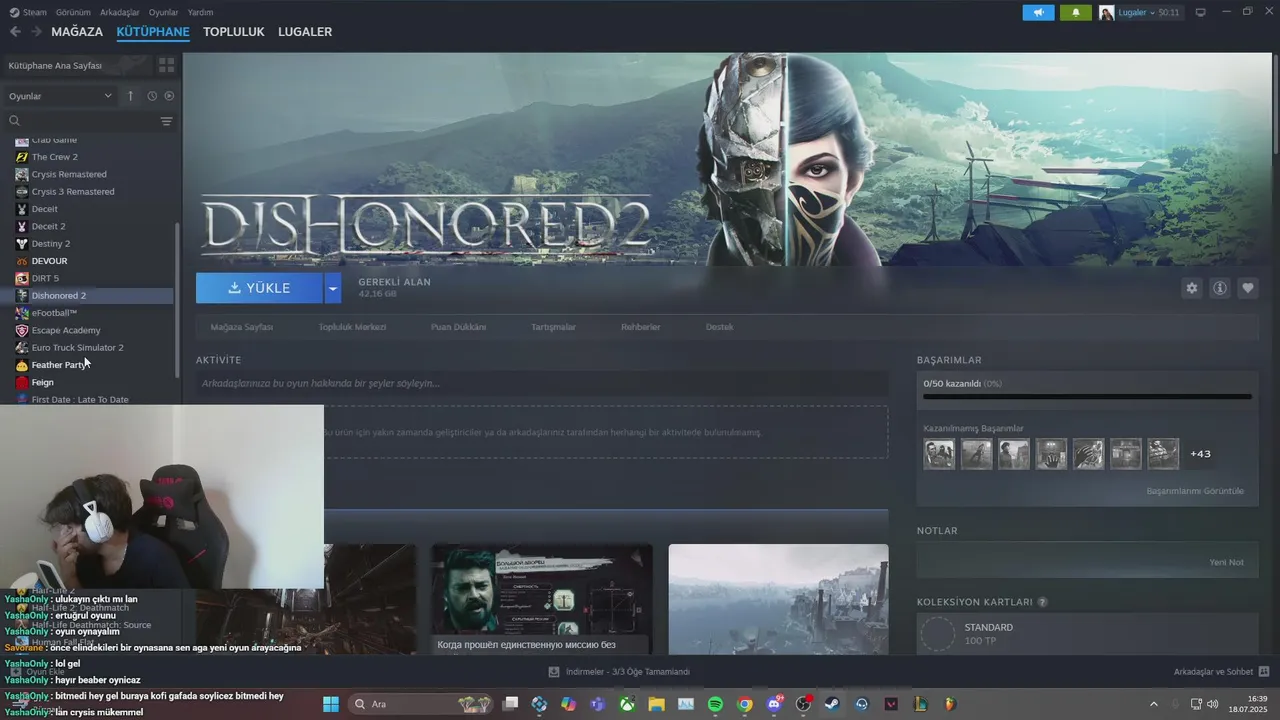
Task: Open Discord from the taskbar
Action: click(x=774, y=704)
